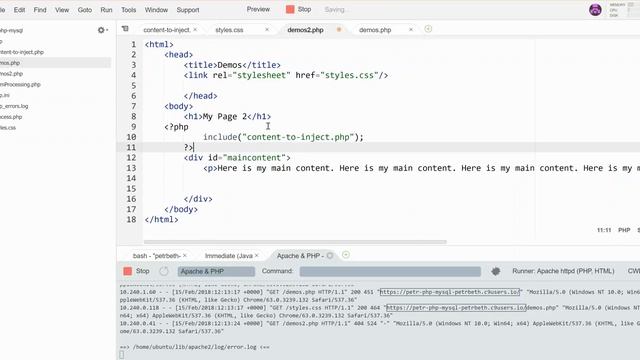Select content-to-inject.php in file tree
The image size is (640, 360).
[x=22, y=52]
